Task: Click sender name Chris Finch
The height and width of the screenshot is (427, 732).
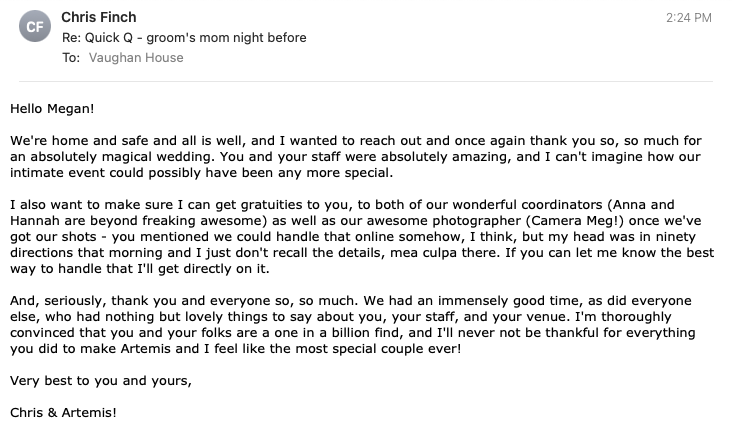Action: tap(100, 18)
